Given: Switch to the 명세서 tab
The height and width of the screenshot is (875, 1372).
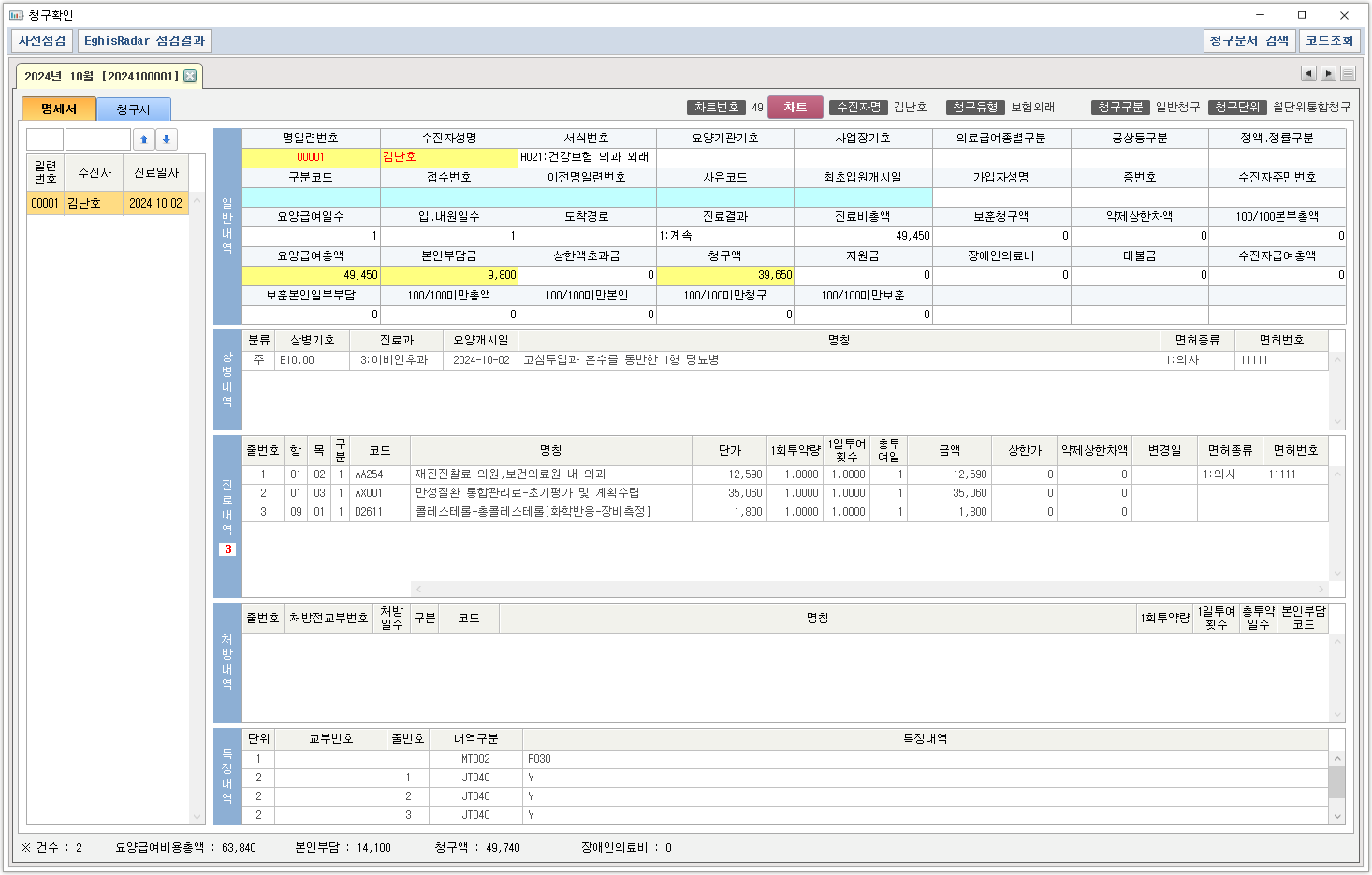Looking at the screenshot, I should (59, 109).
